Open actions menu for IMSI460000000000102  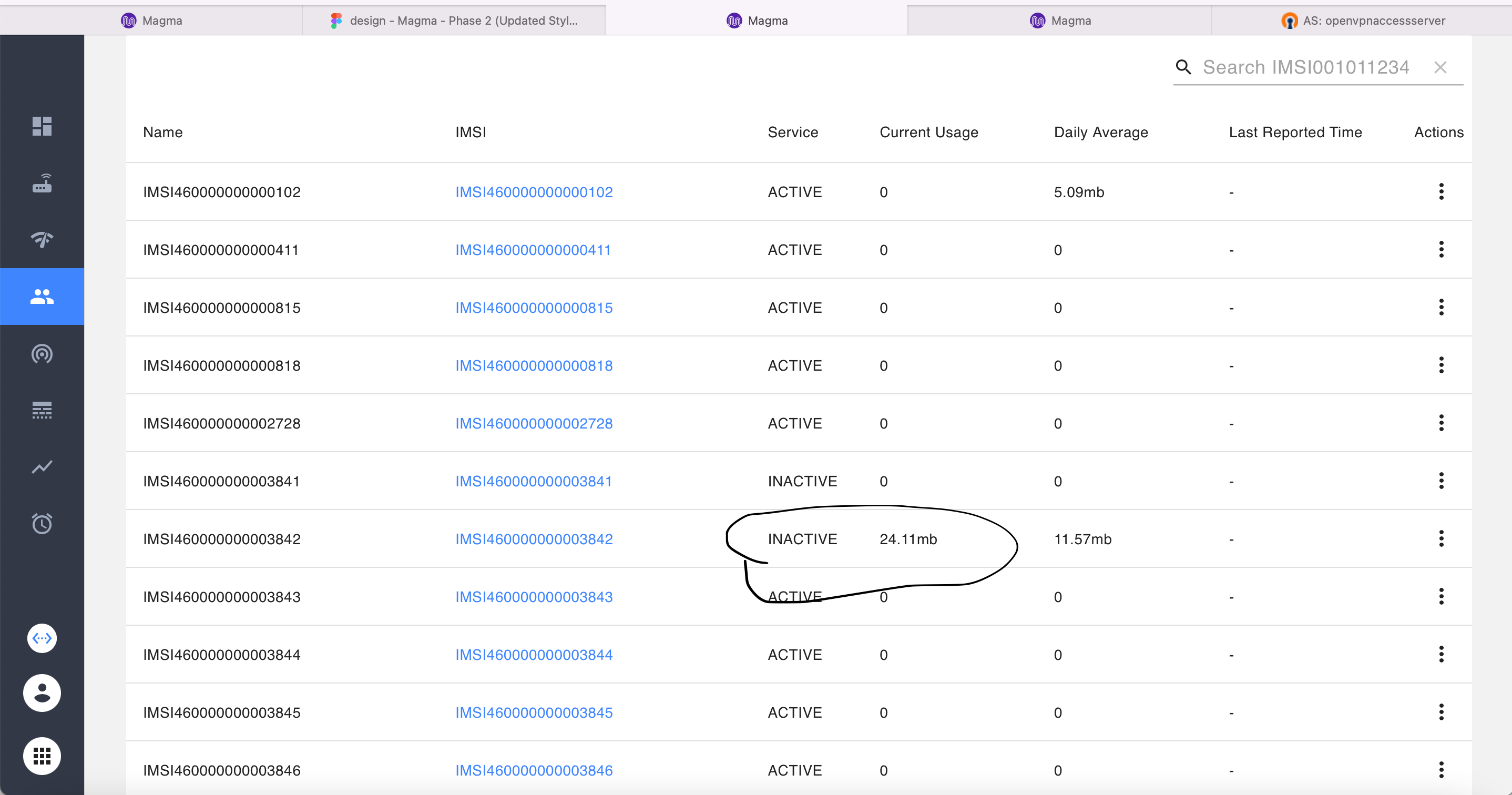pos(1442,191)
